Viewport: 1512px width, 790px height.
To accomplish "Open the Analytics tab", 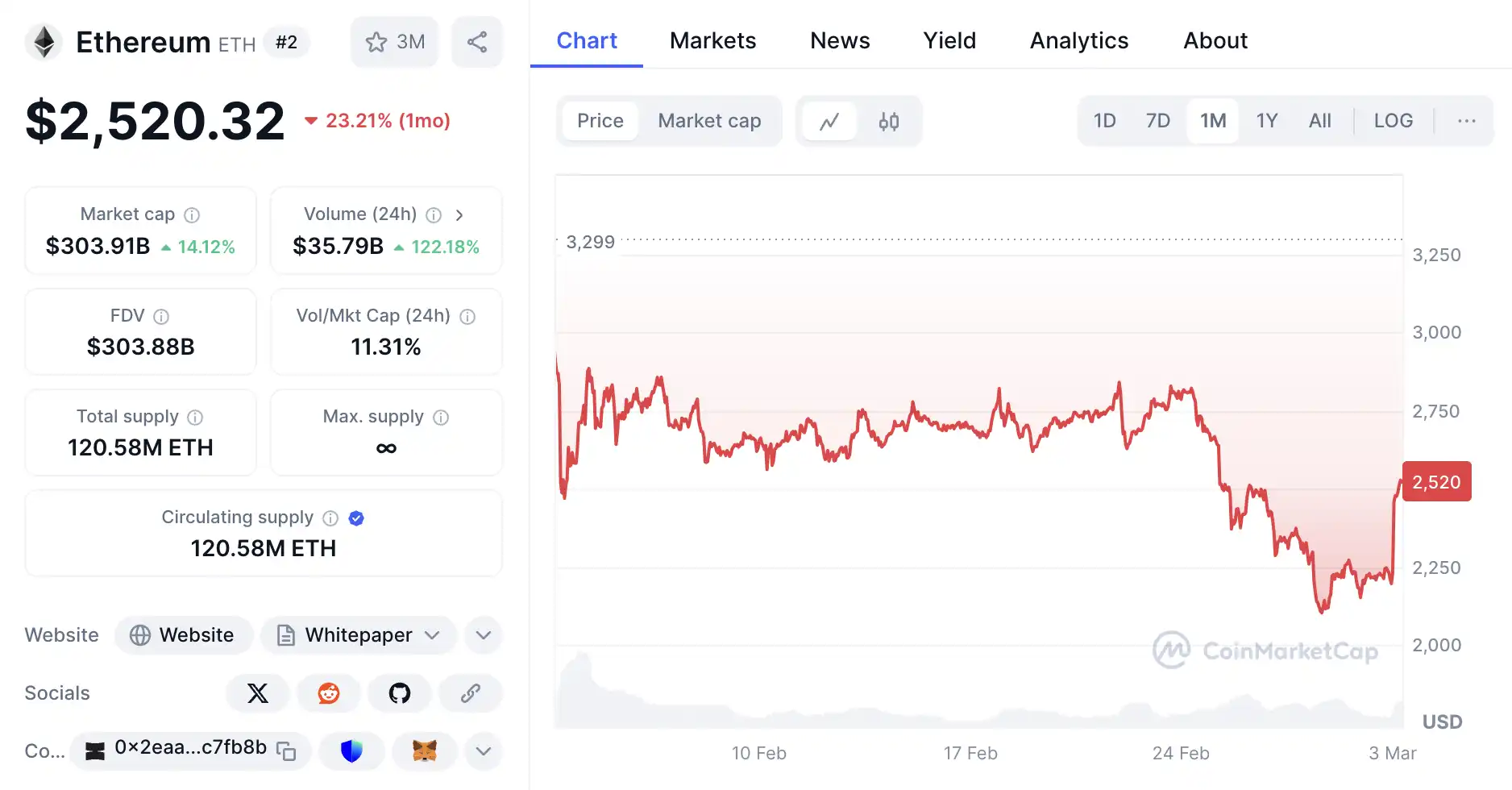I will [x=1079, y=40].
